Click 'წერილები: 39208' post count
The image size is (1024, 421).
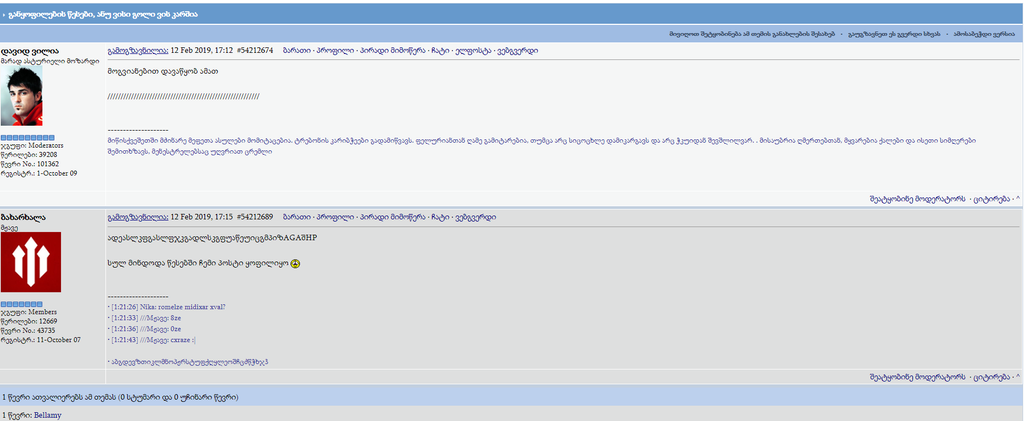[30, 155]
